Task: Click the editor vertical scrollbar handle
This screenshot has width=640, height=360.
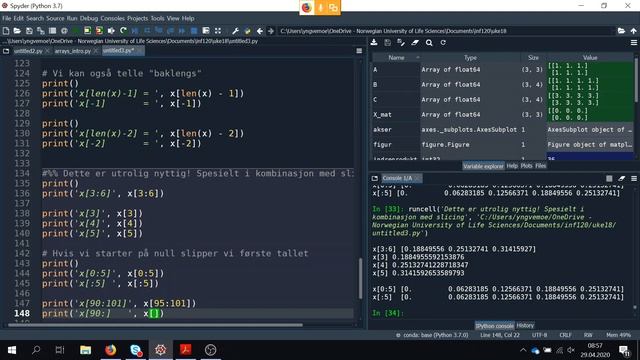Action: click(x=360, y=278)
